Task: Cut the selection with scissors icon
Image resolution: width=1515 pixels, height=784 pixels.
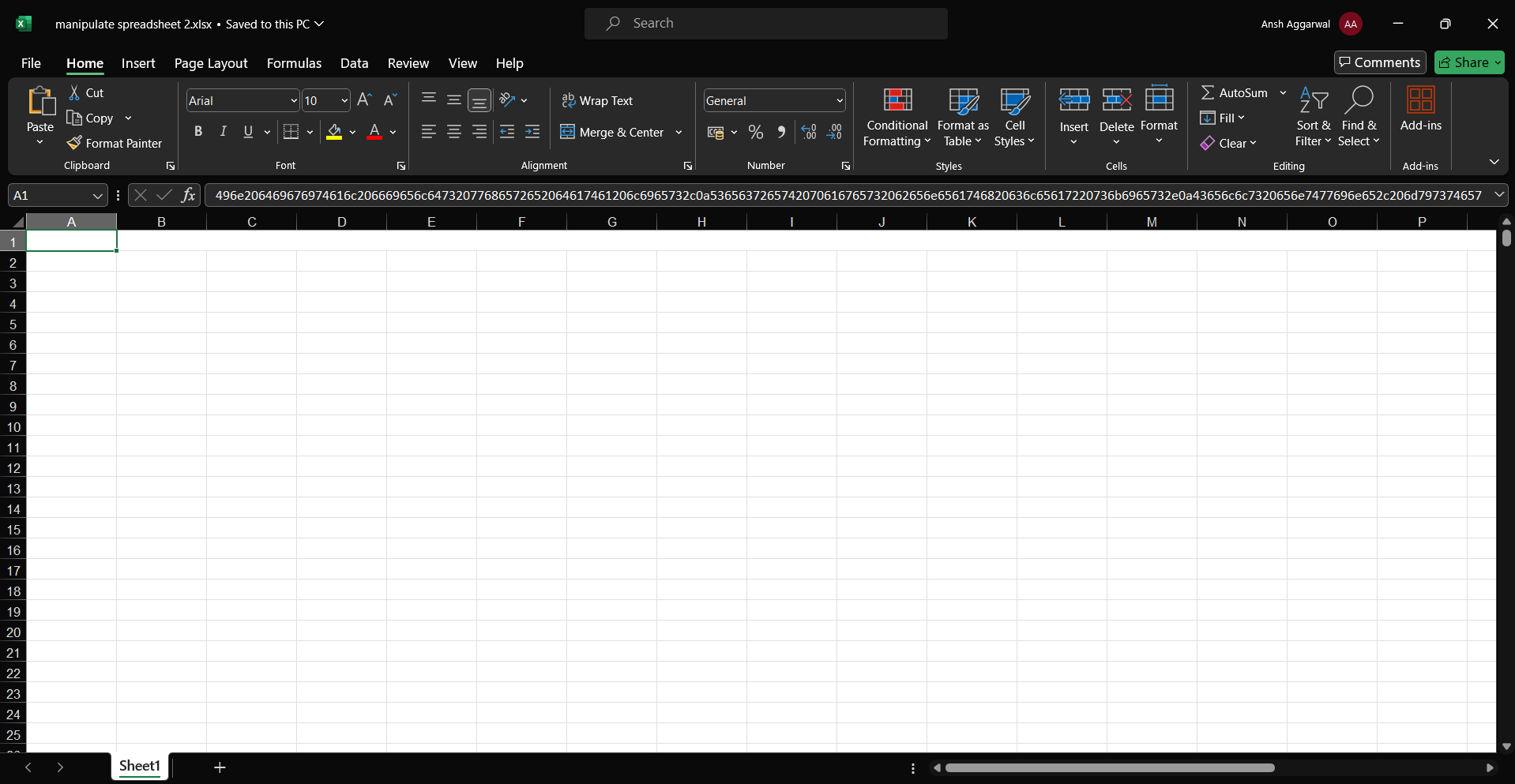Action: point(74,92)
